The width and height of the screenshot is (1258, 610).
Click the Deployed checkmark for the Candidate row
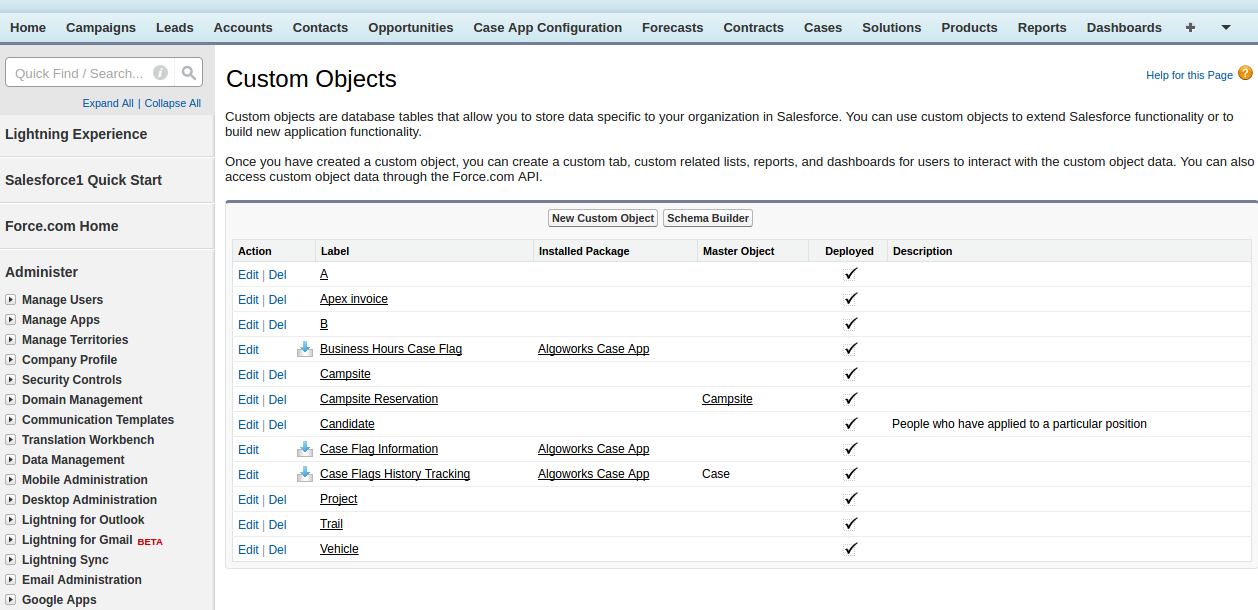click(x=850, y=424)
